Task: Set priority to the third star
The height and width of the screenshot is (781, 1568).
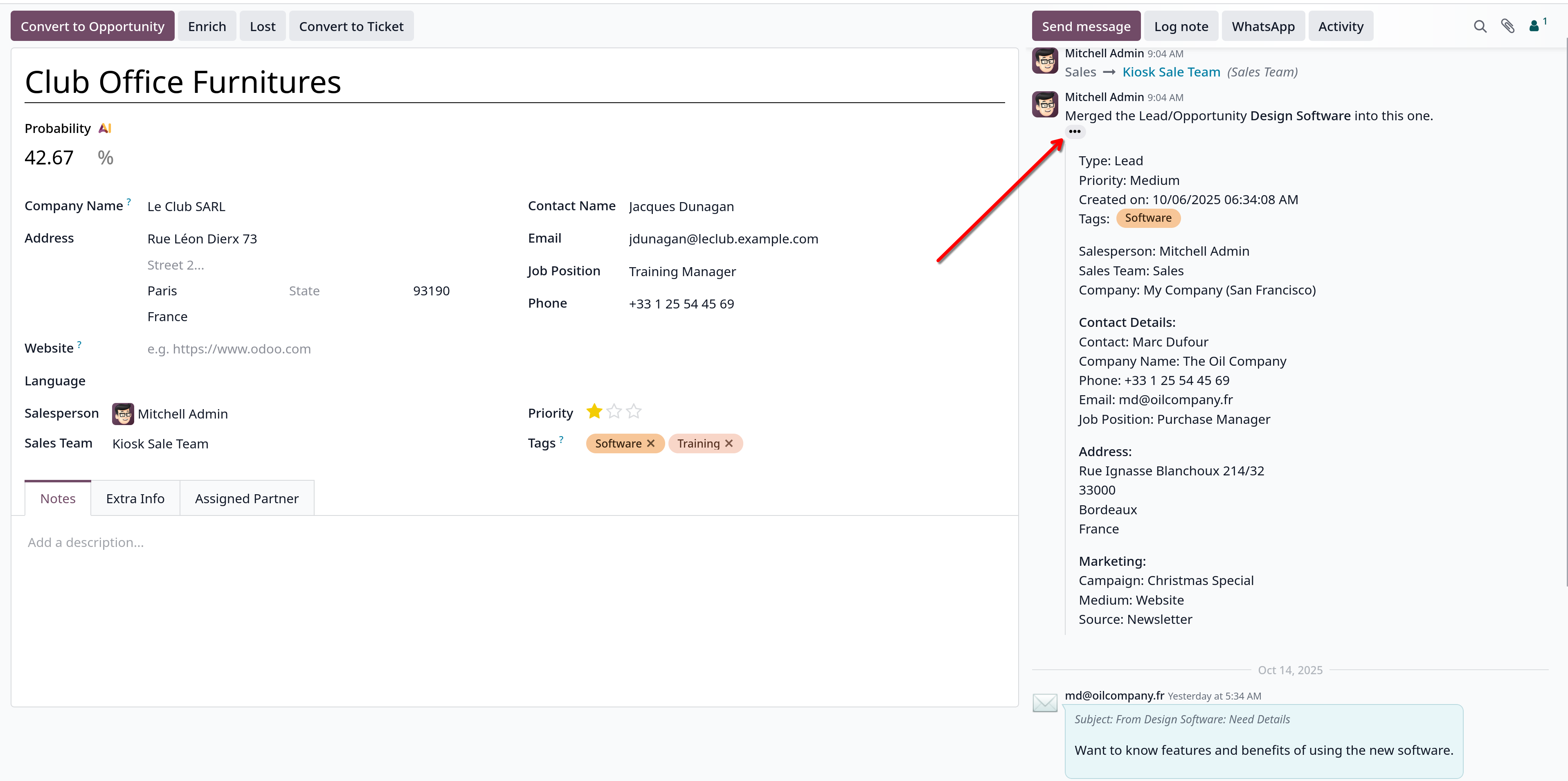Action: click(634, 412)
